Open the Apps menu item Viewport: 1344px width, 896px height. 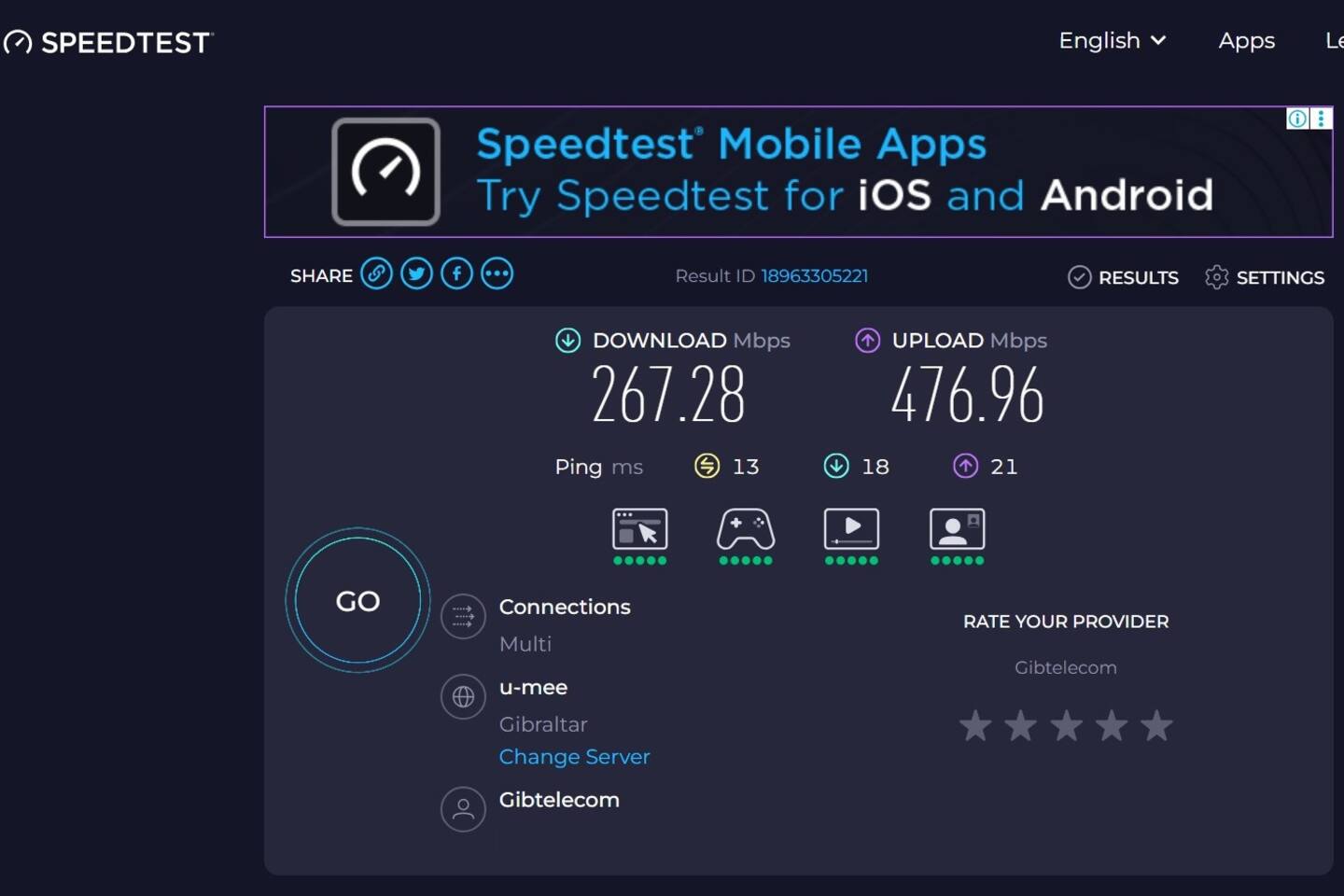point(1246,41)
